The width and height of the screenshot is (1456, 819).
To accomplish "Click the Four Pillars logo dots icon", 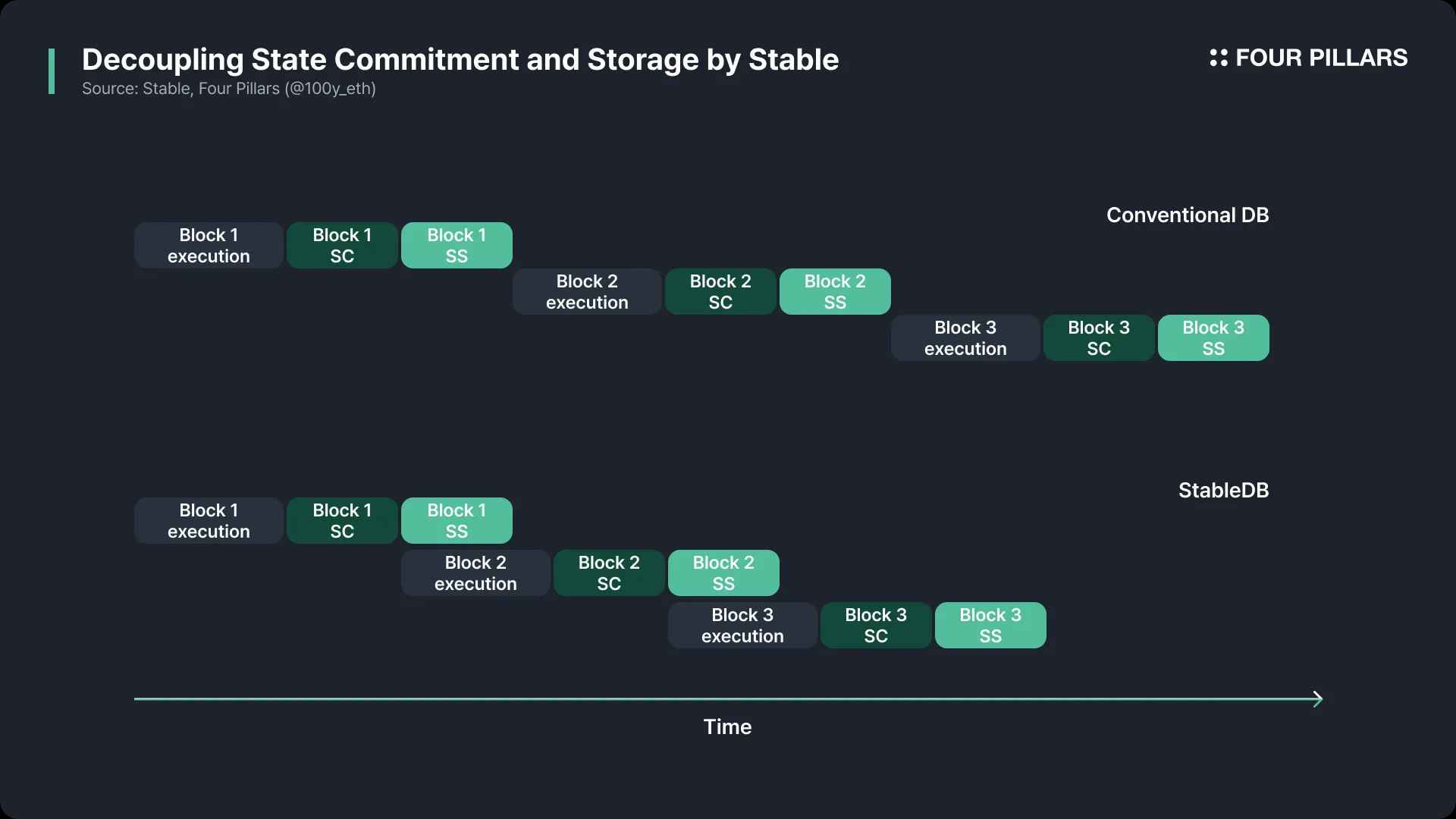I will [1218, 58].
